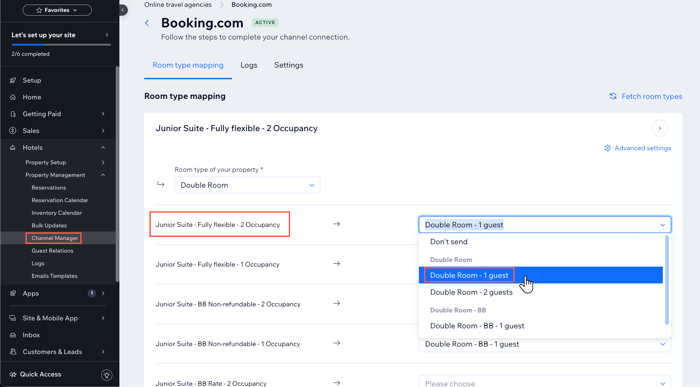
Task: Click the Apps notification badge
Action: [92, 293]
